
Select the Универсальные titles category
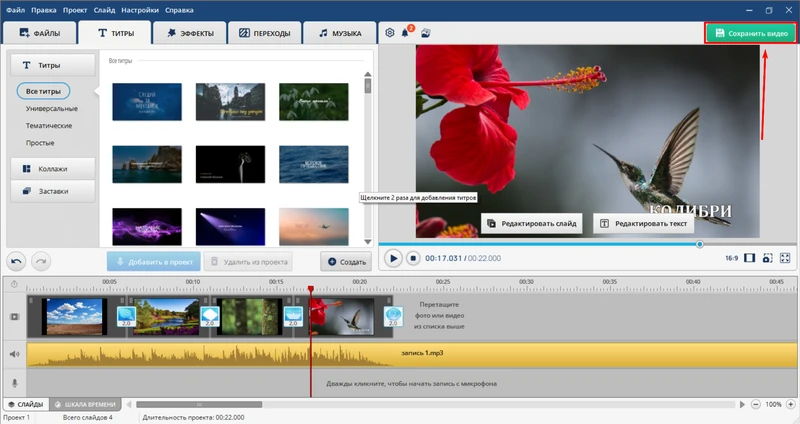tap(52, 108)
